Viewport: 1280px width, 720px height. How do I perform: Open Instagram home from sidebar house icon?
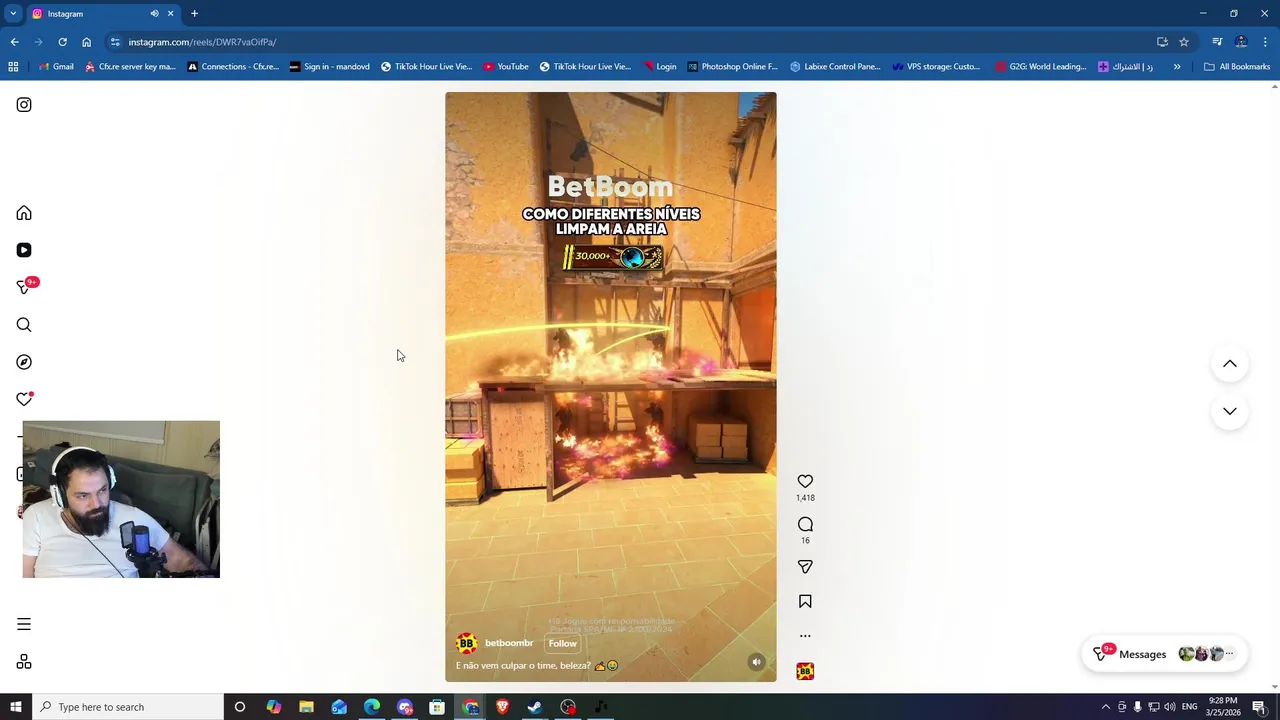click(x=24, y=213)
